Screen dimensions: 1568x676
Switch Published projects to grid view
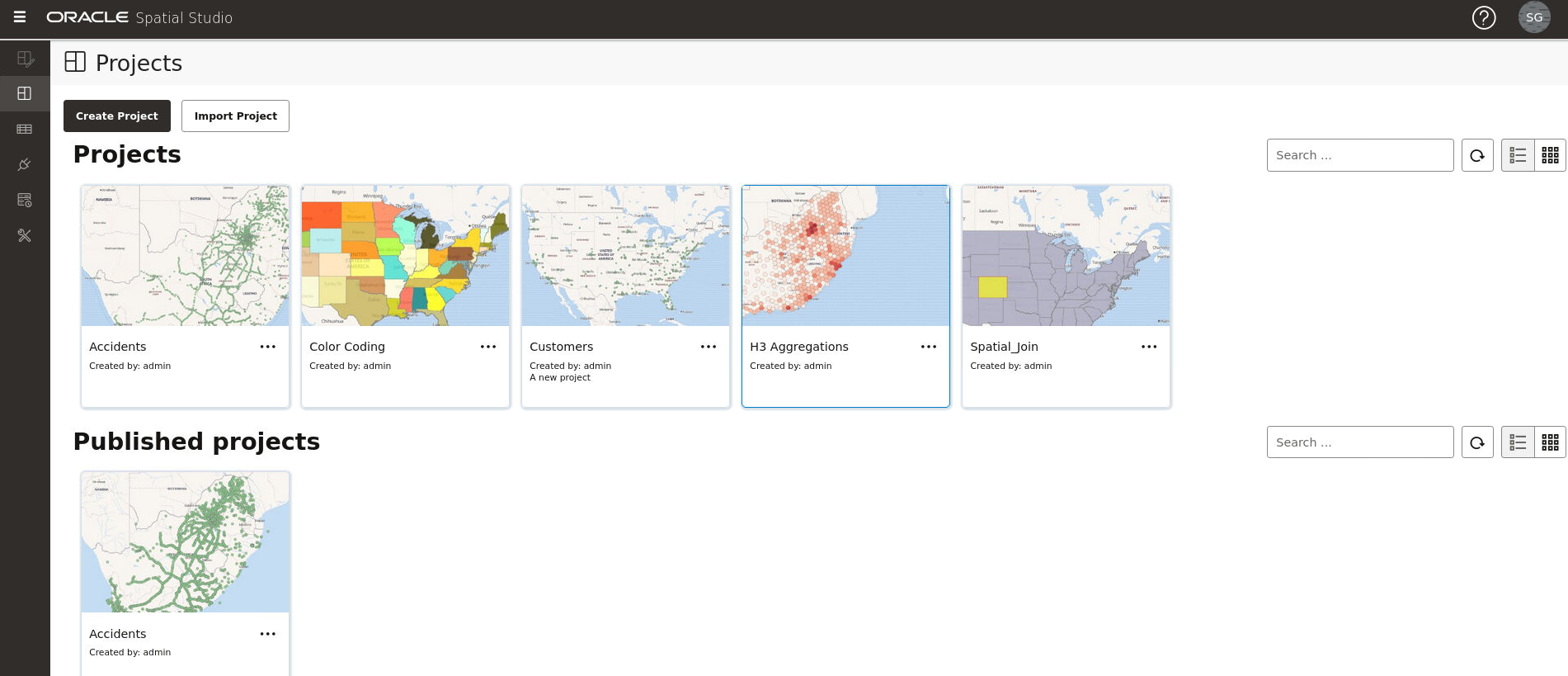[1550, 442]
